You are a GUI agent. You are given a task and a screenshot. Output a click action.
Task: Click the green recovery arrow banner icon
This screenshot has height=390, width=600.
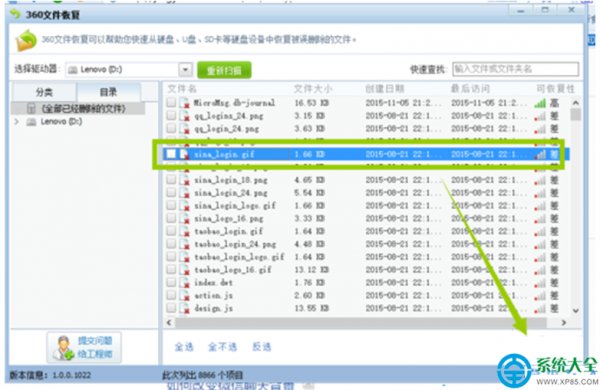[26, 40]
